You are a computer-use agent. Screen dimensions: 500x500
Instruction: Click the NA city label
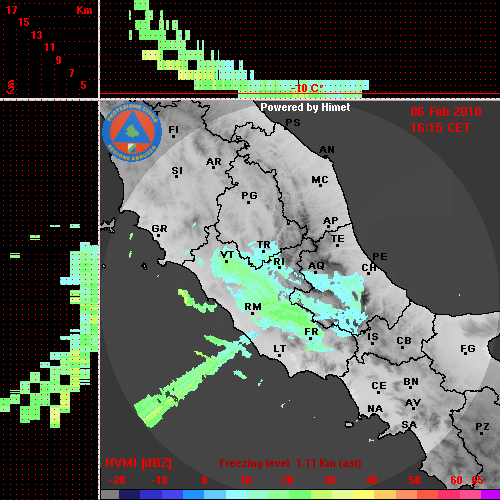pyautogui.click(x=375, y=409)
